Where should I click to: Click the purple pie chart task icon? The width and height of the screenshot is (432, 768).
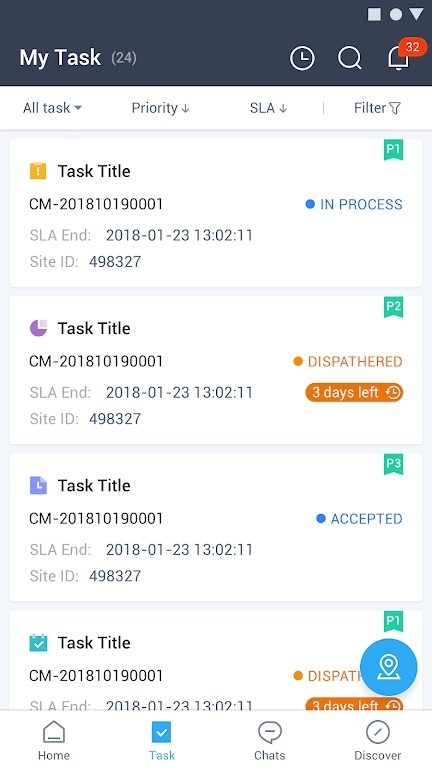pyautogui.click(x=38, y=328)
